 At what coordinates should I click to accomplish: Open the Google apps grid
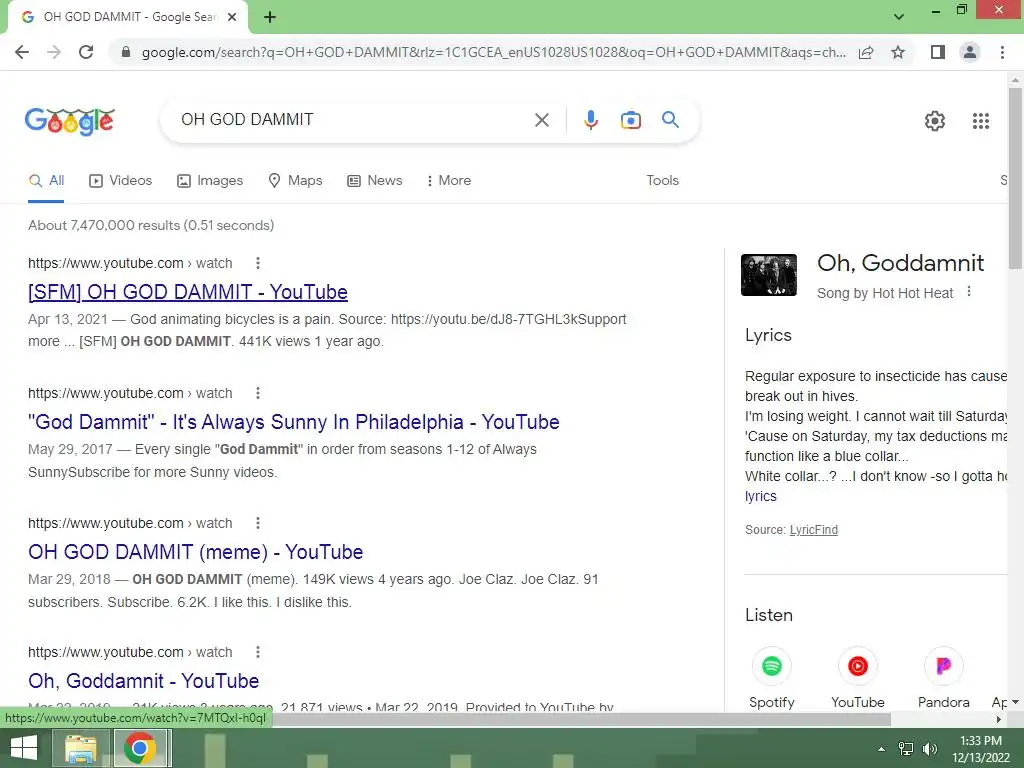[x=980, y=121]
